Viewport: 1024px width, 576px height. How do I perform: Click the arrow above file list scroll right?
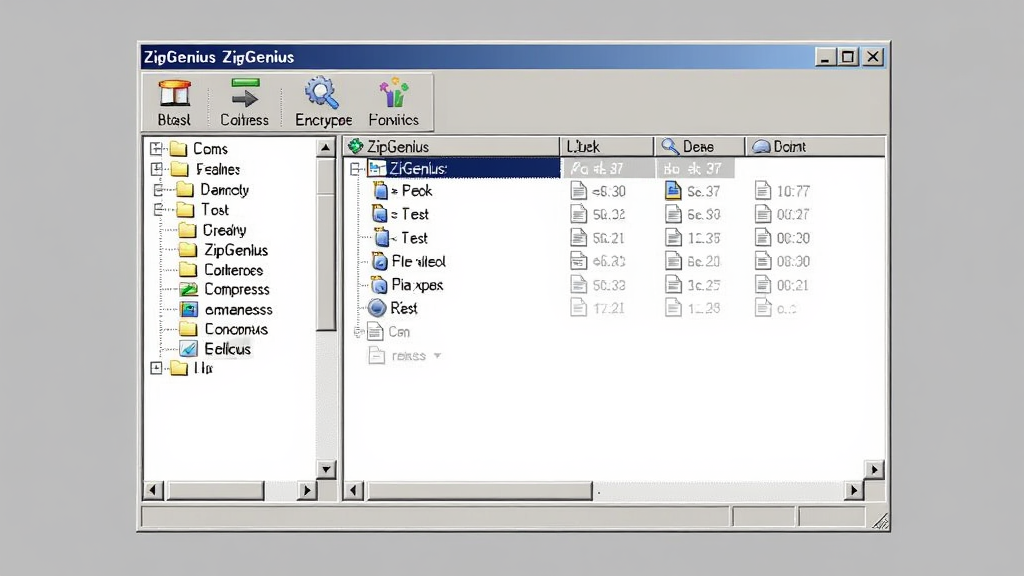pos(874,469)
